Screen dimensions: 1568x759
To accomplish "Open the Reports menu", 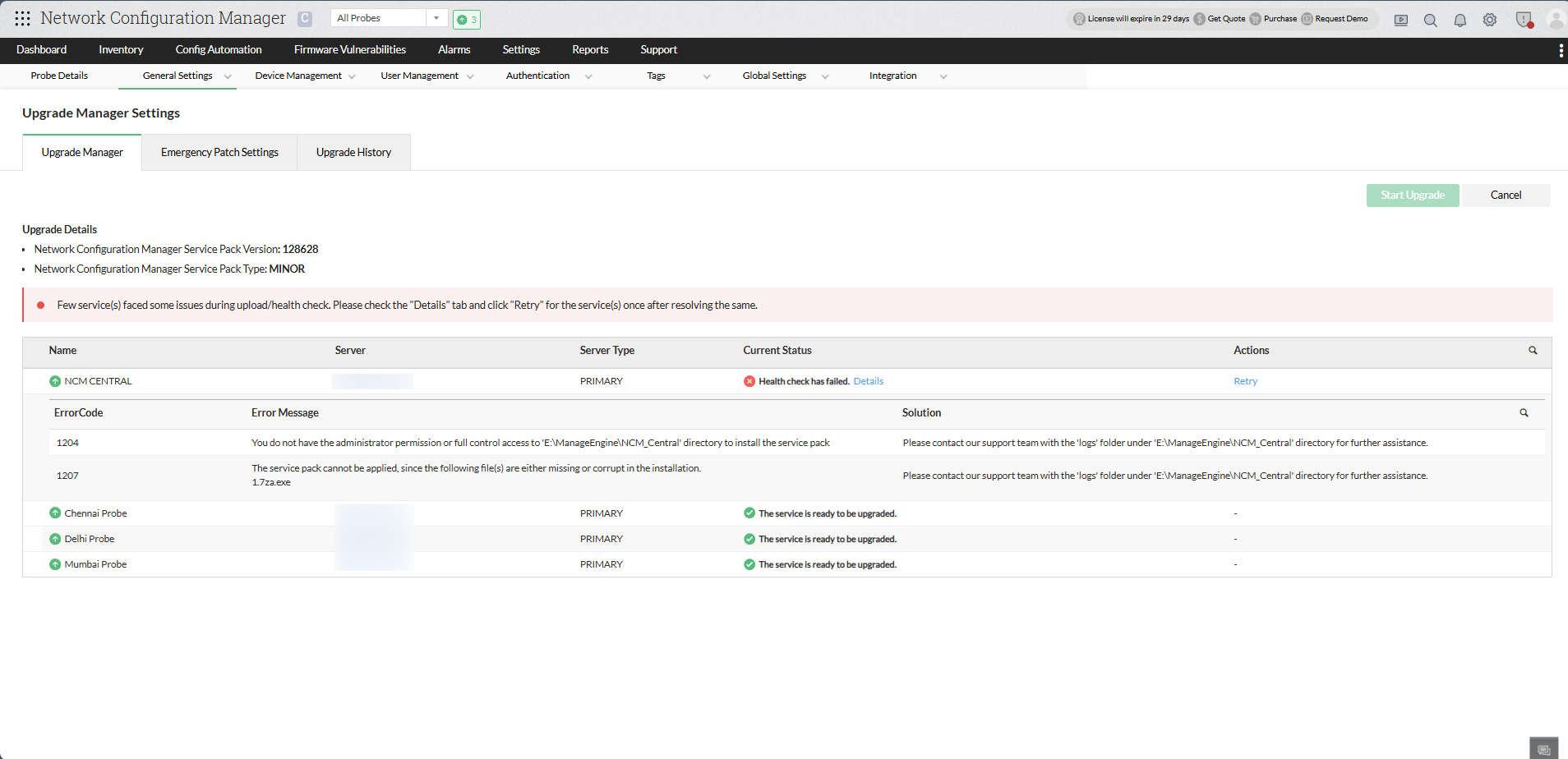I will (x=590, y=50).
